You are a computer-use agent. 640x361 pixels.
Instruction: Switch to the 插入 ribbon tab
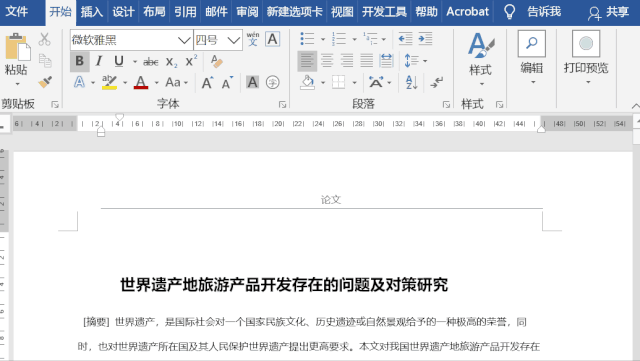click(92, 12)
